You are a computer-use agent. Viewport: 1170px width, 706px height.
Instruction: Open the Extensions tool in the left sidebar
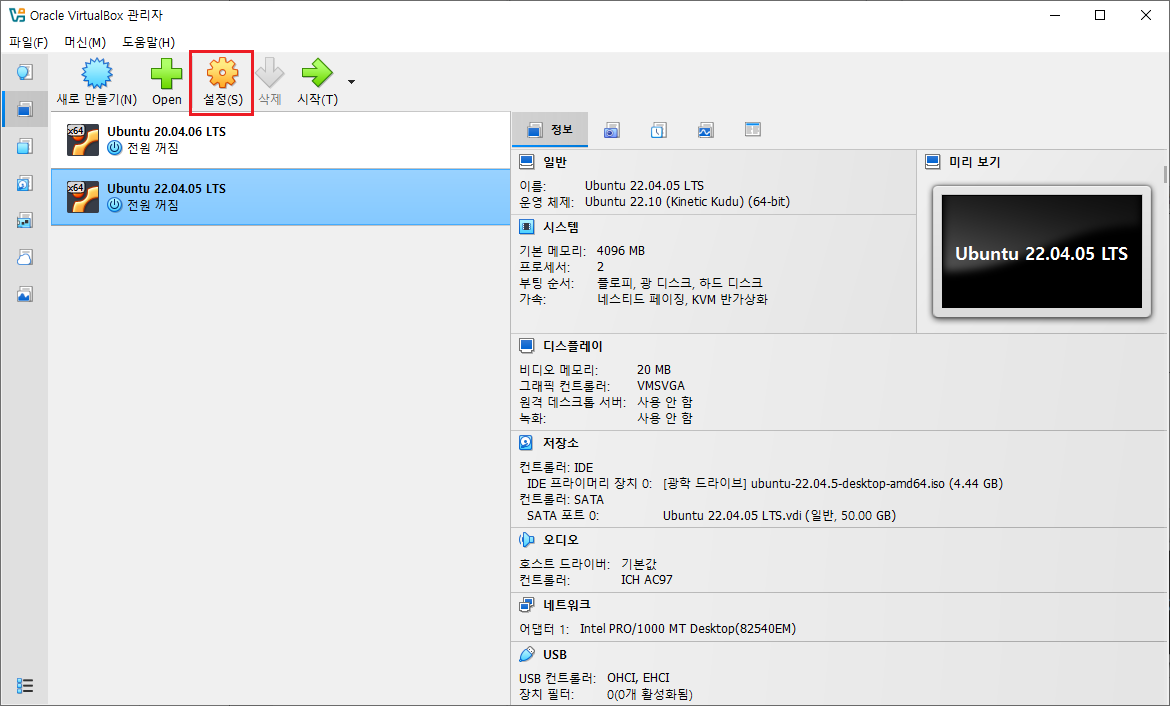[25, 146]
